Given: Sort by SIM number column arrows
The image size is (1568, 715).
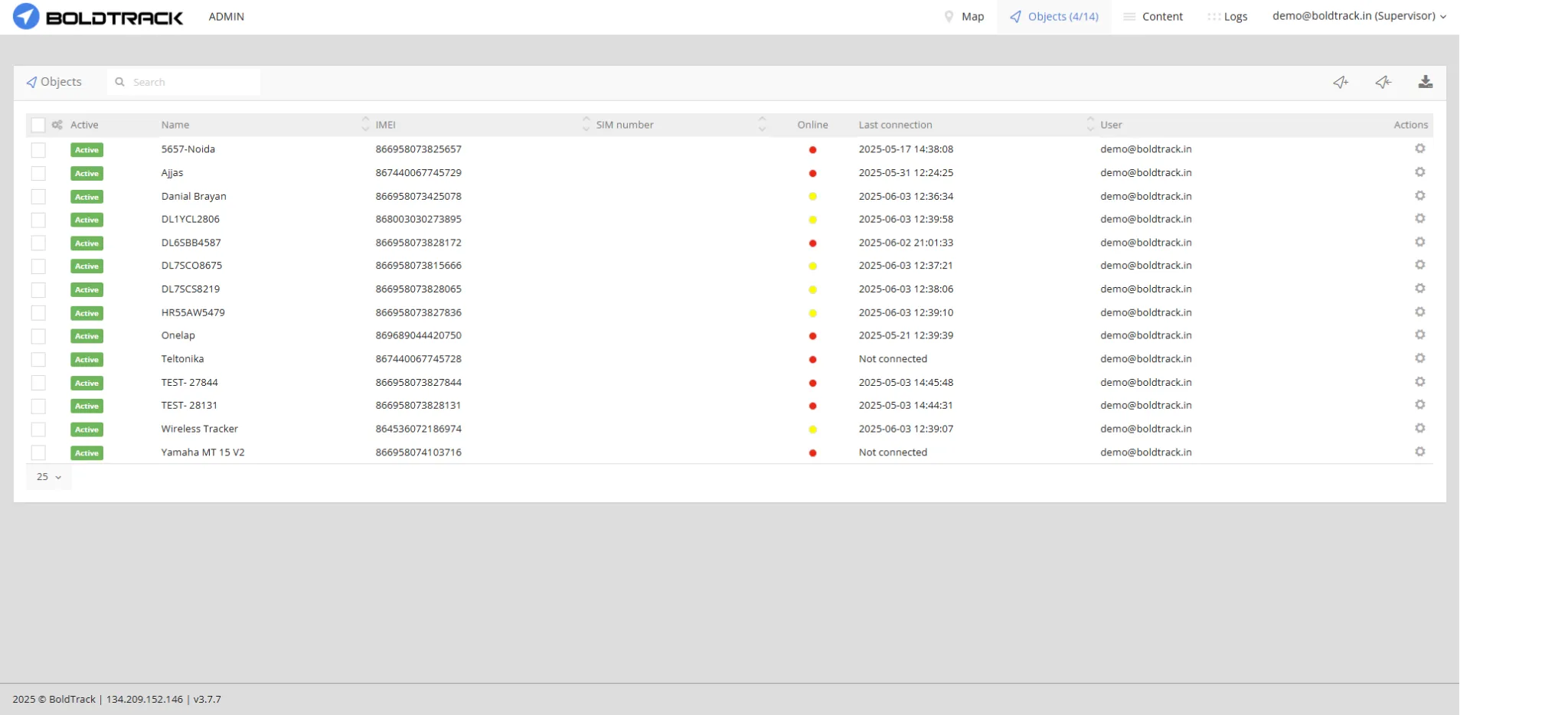Looking at the screenshot, I should coord(762,125).
